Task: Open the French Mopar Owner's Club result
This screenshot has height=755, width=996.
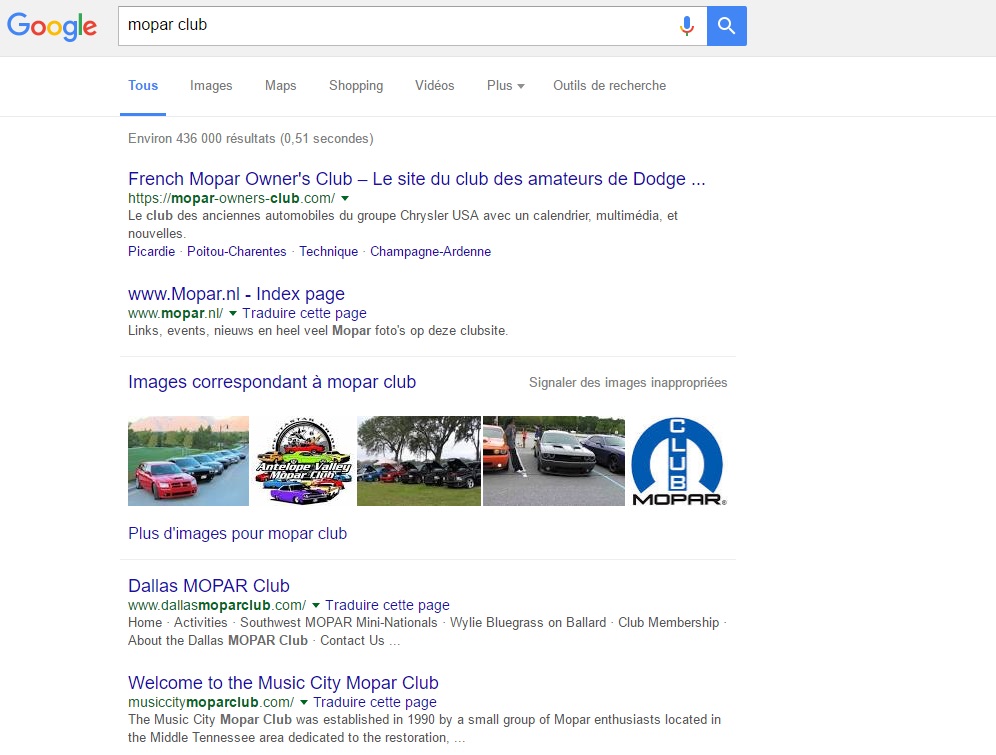Action: (x=416, y=180)
